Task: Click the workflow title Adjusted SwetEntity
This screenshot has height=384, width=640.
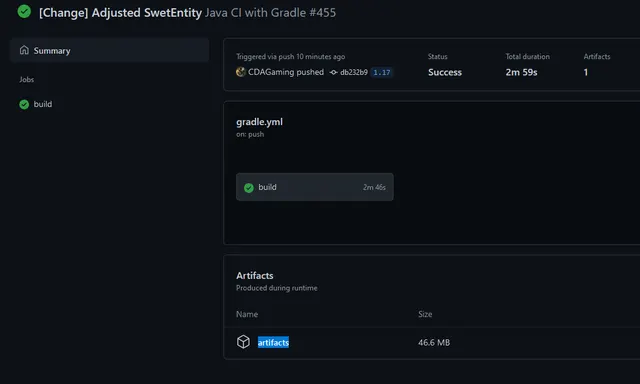Action: click(x=120, y=13)
